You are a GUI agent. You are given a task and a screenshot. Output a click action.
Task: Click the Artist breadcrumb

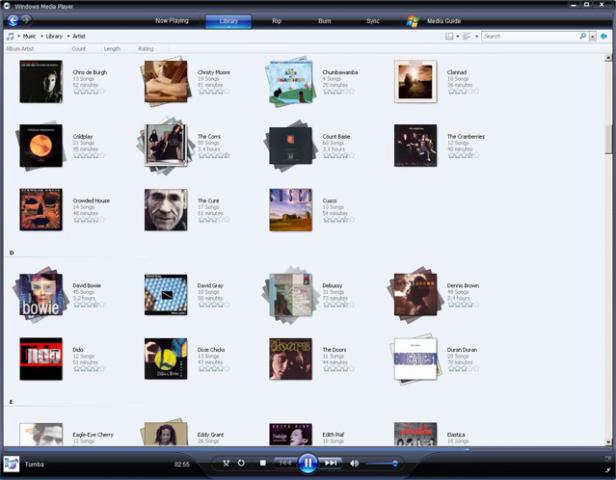click(79, 36)
